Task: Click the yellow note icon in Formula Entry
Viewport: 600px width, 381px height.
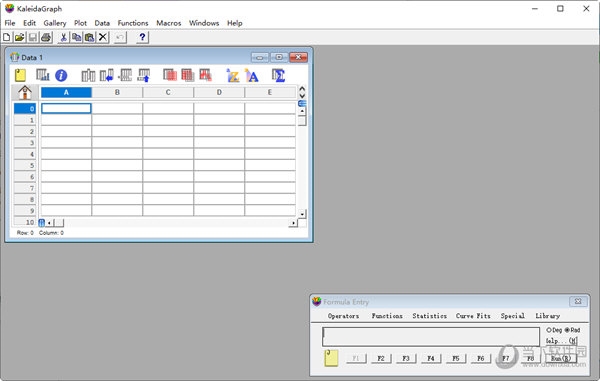Action: click(331, 358)
